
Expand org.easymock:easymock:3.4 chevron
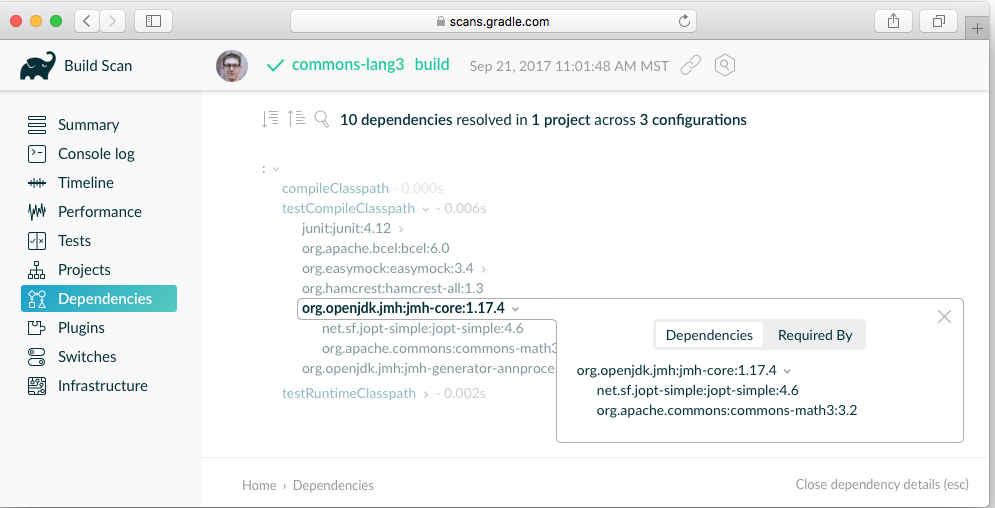[x=484, y=269]
